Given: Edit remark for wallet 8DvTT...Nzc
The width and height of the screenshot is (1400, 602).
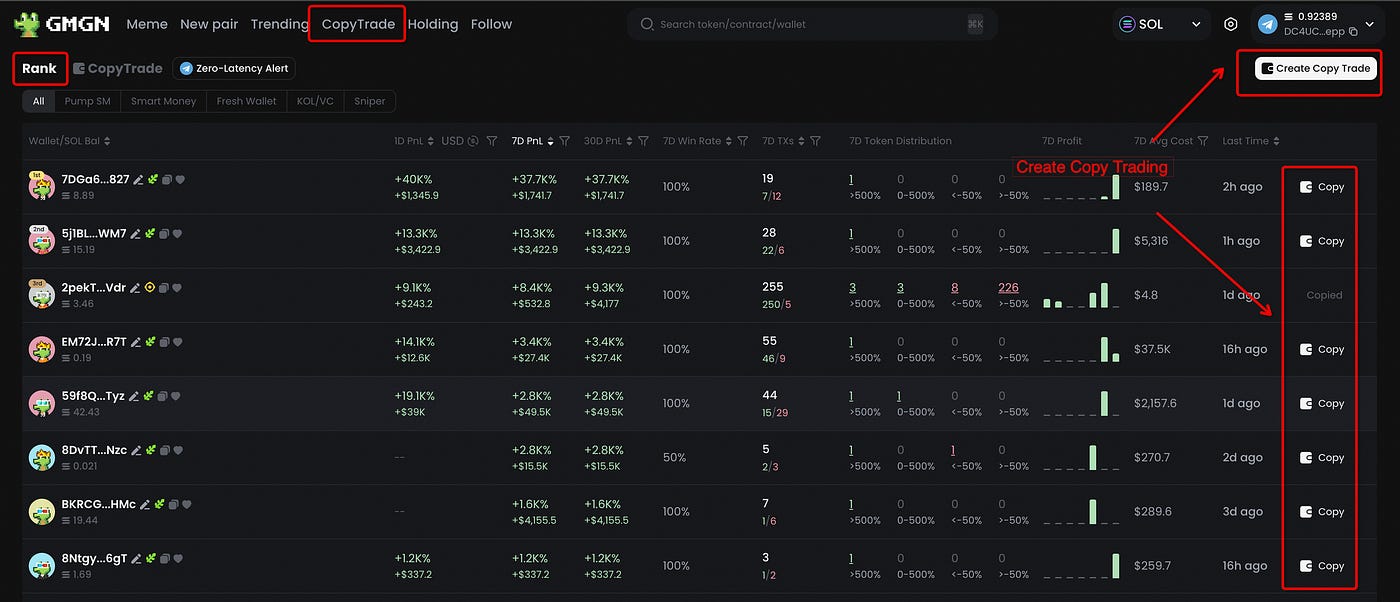Looking at the screenshot, I should [x=137, y=450].
